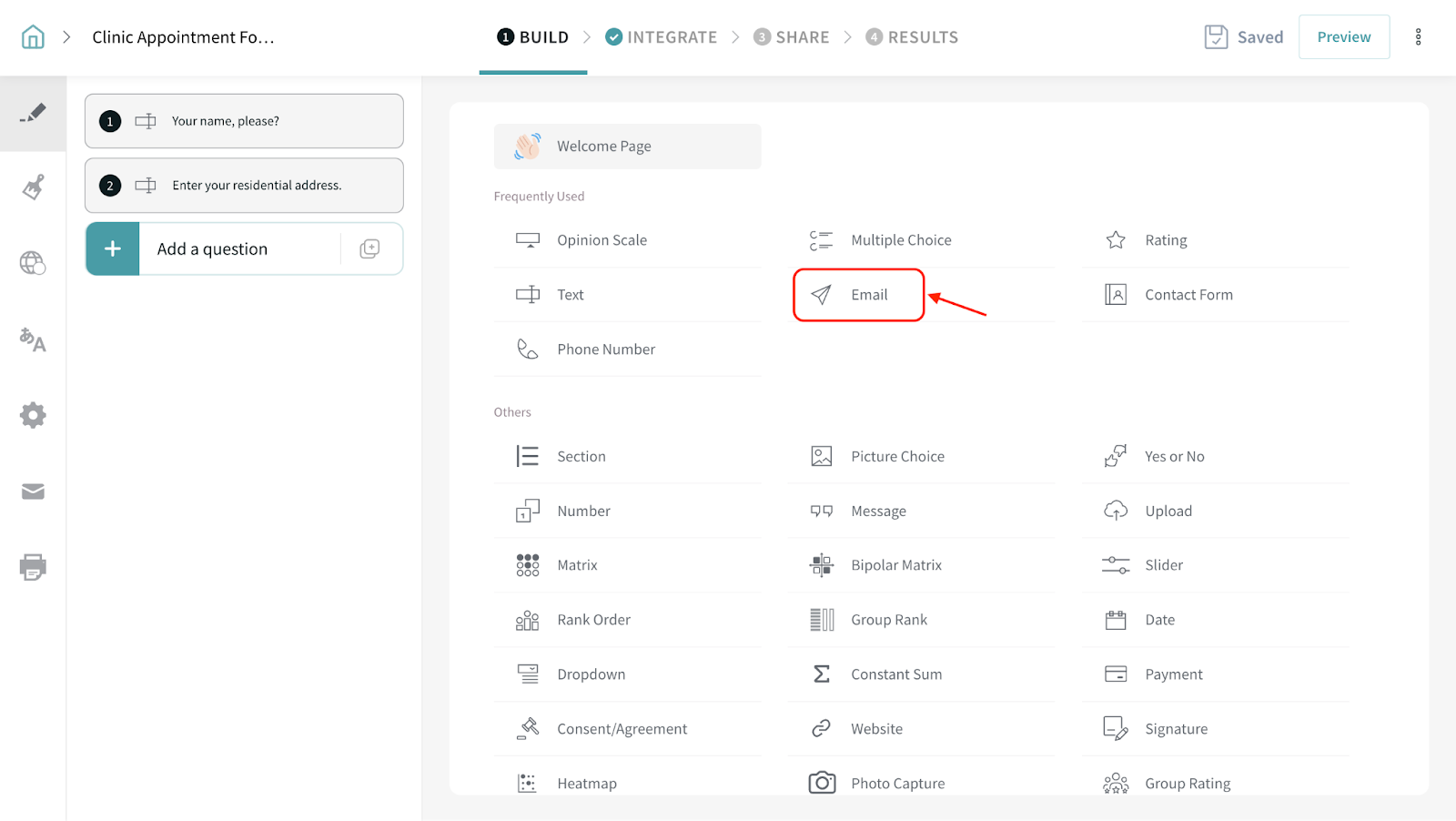Switch to the INTEGRATE step tab

point(662,37)
